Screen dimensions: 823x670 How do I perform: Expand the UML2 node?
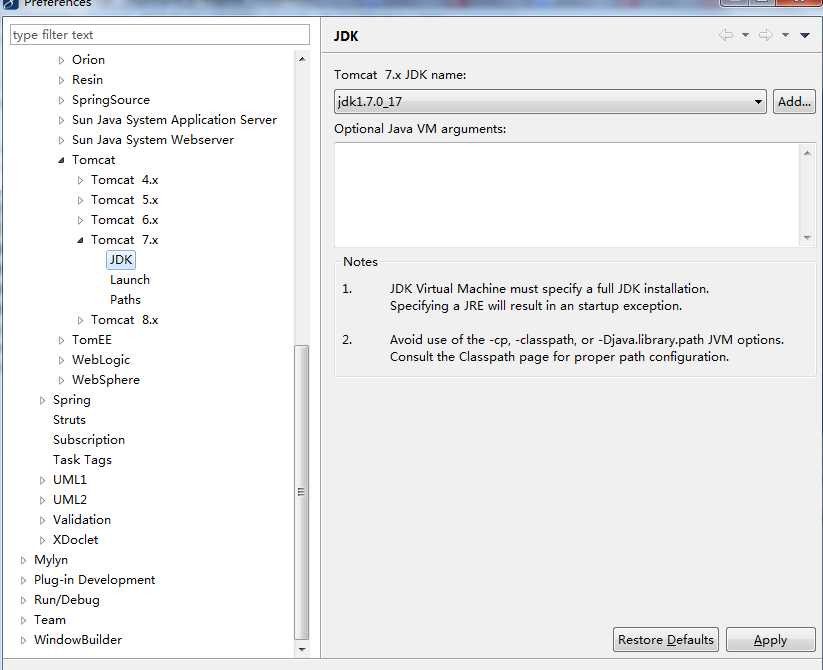(43, 500)
